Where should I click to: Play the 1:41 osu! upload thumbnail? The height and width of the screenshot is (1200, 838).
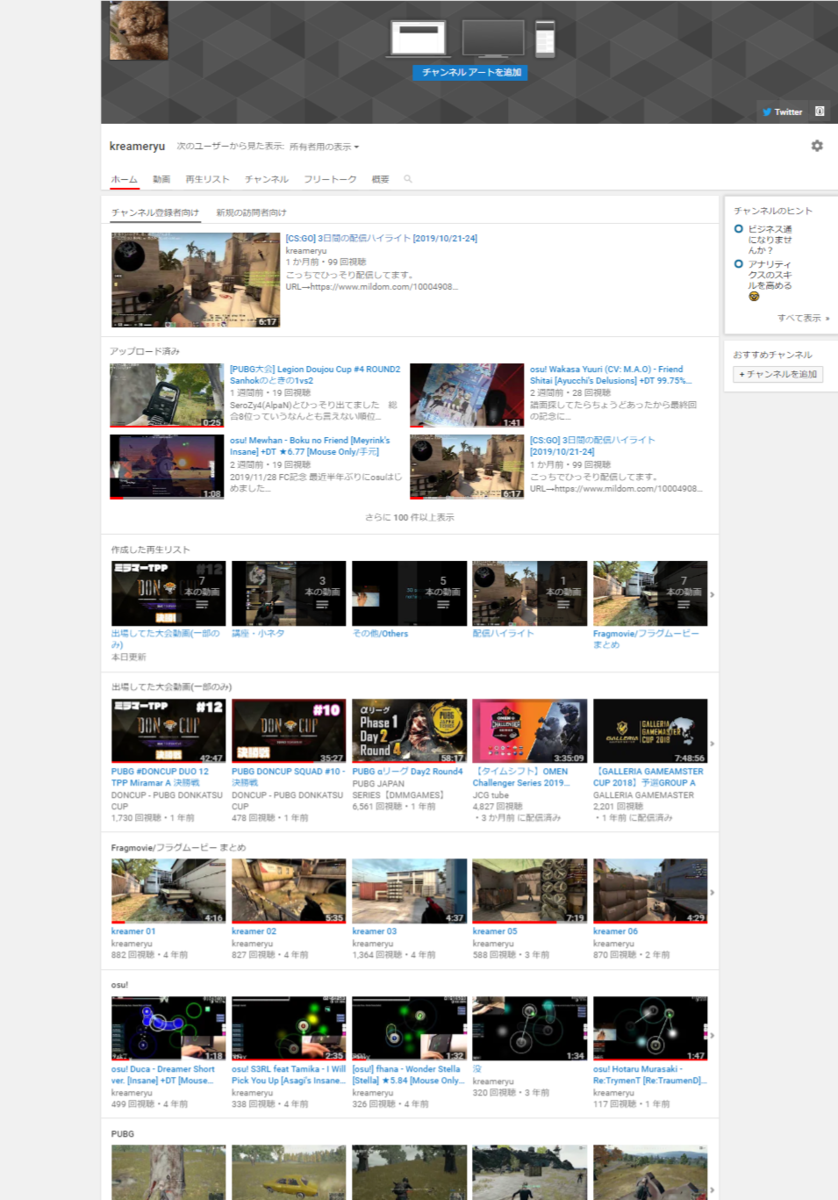pyautogui.click(x=467, y=395)
